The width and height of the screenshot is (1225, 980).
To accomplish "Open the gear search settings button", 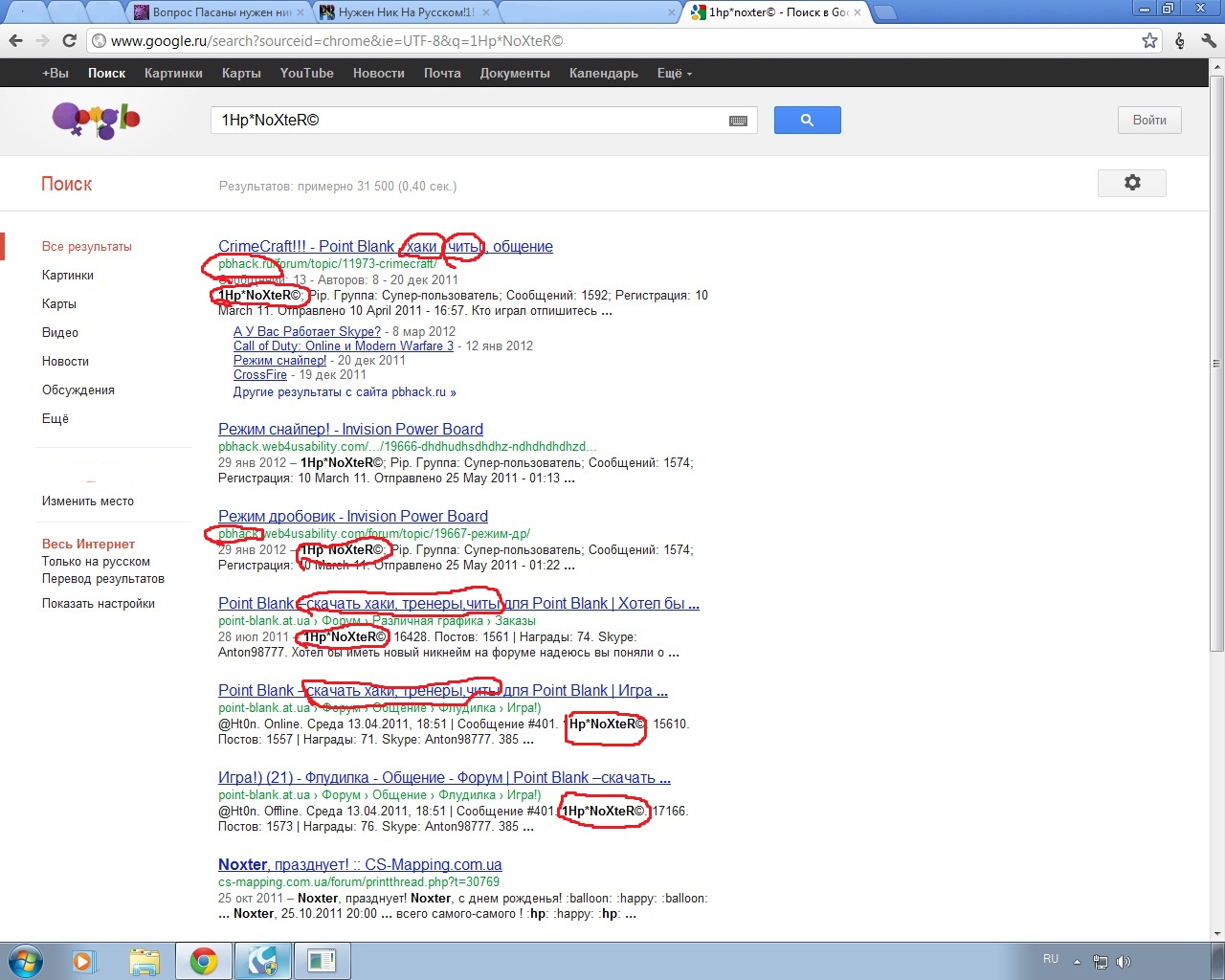I will click(x=1131, y=183).
